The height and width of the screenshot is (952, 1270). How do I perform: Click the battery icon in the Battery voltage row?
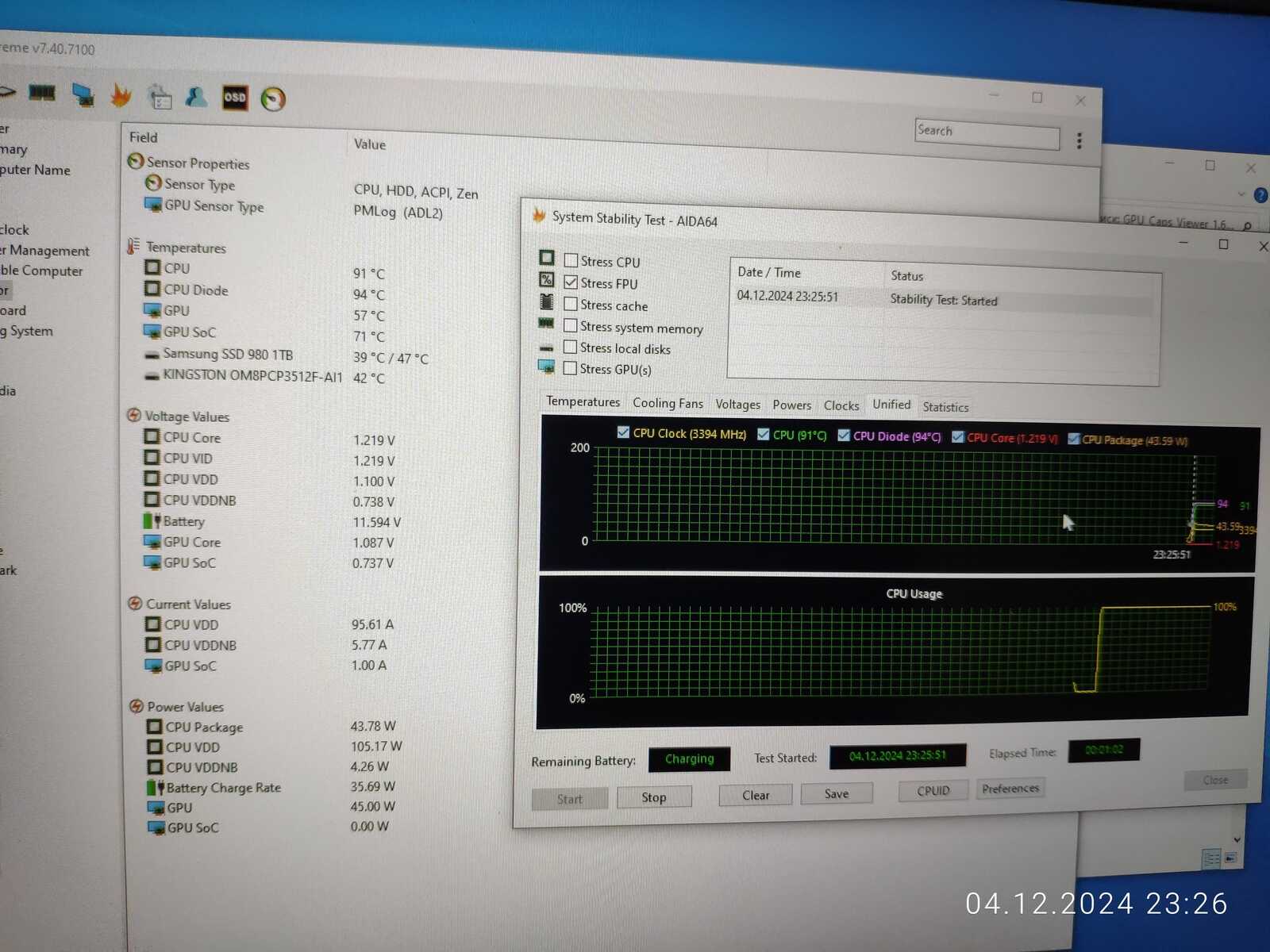click(x=152, y=521)
